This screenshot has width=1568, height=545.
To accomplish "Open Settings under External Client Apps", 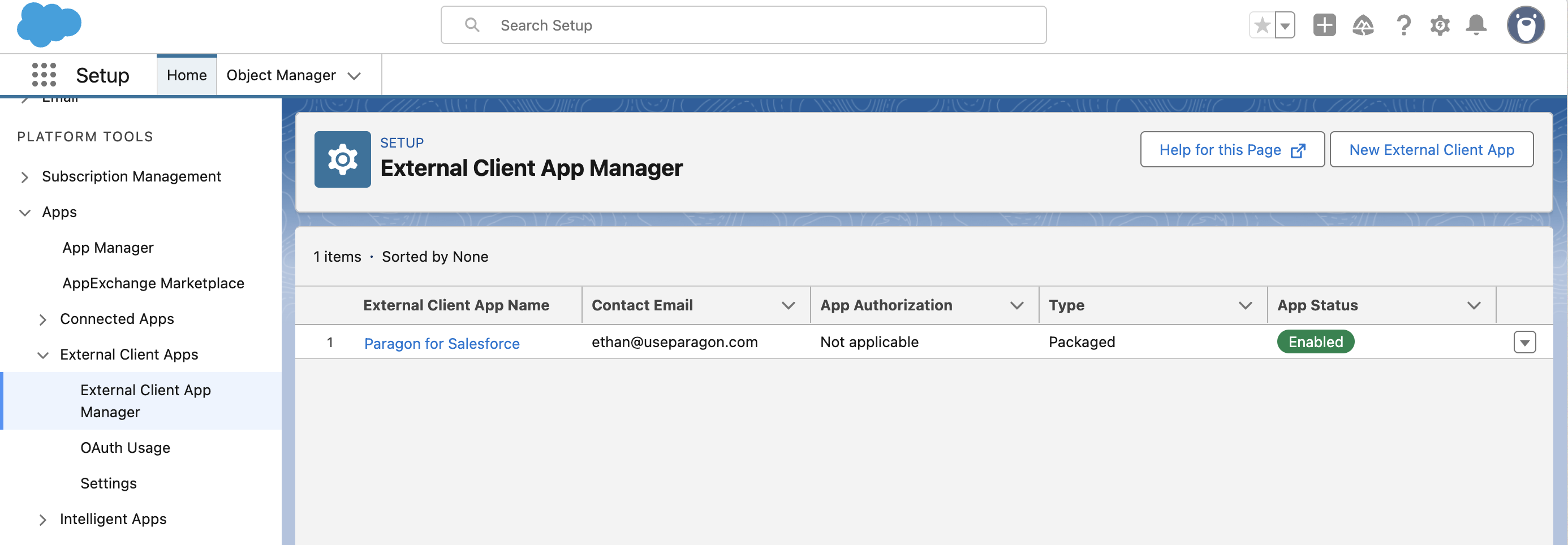I will (x=109, y=483).
